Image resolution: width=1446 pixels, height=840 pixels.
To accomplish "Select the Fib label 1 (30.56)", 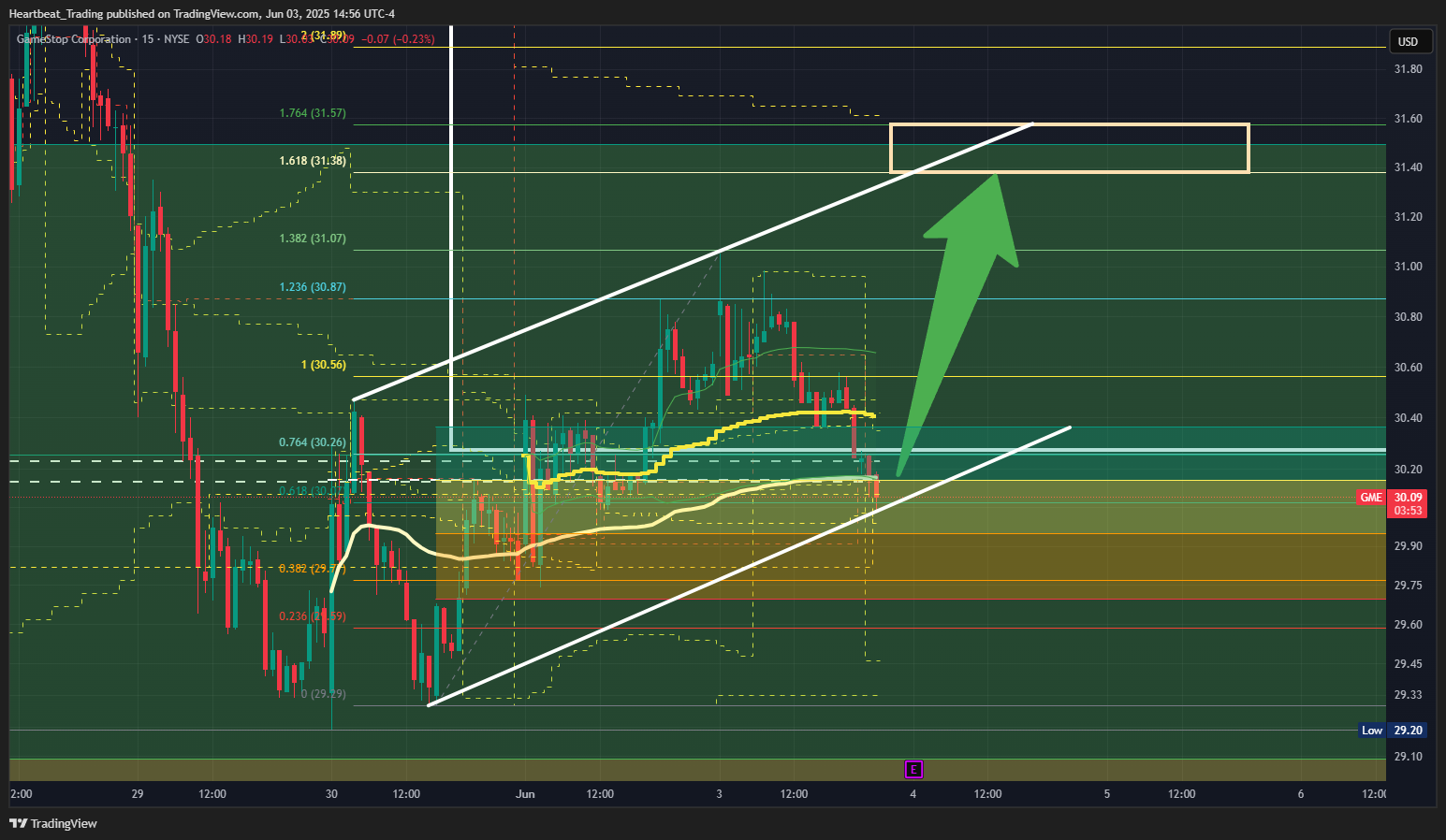I will [x=323, y=365].
